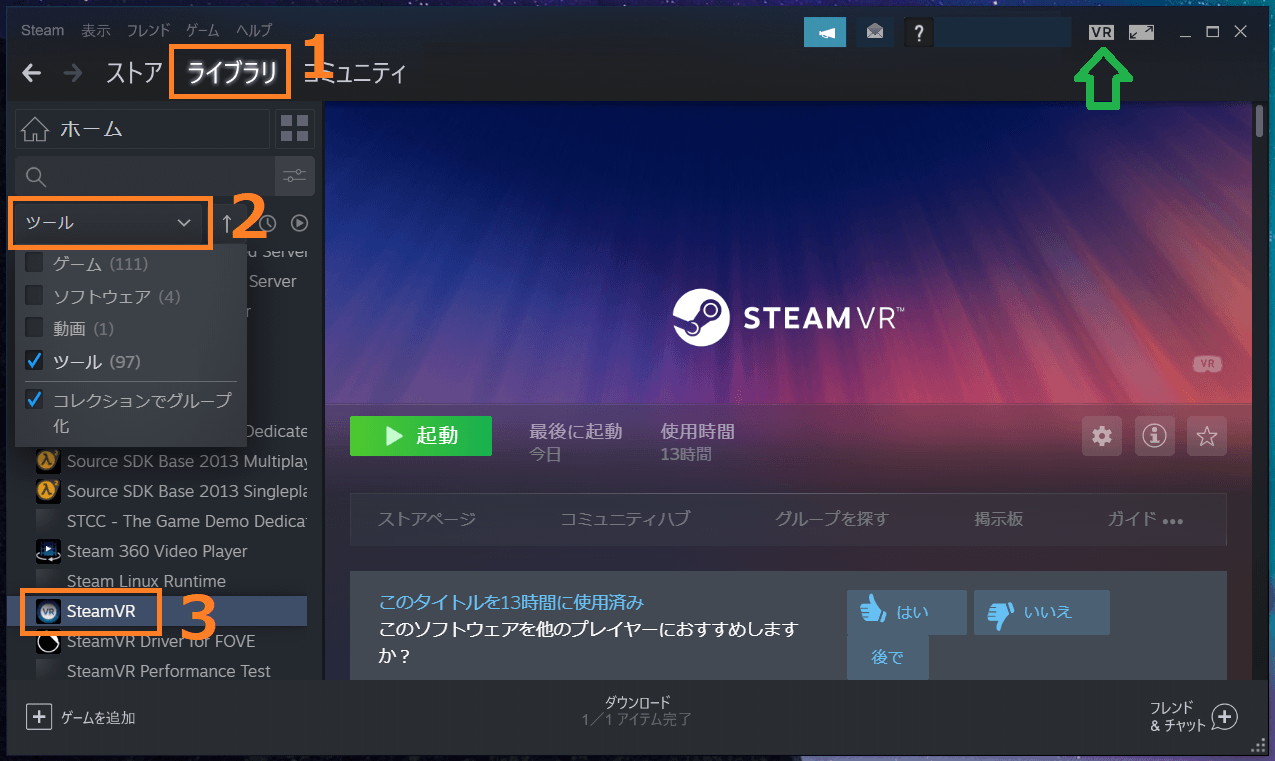Open the ツール category dropdown
The height and width of the screenshot is (761, 1275).
click(110, 223)
